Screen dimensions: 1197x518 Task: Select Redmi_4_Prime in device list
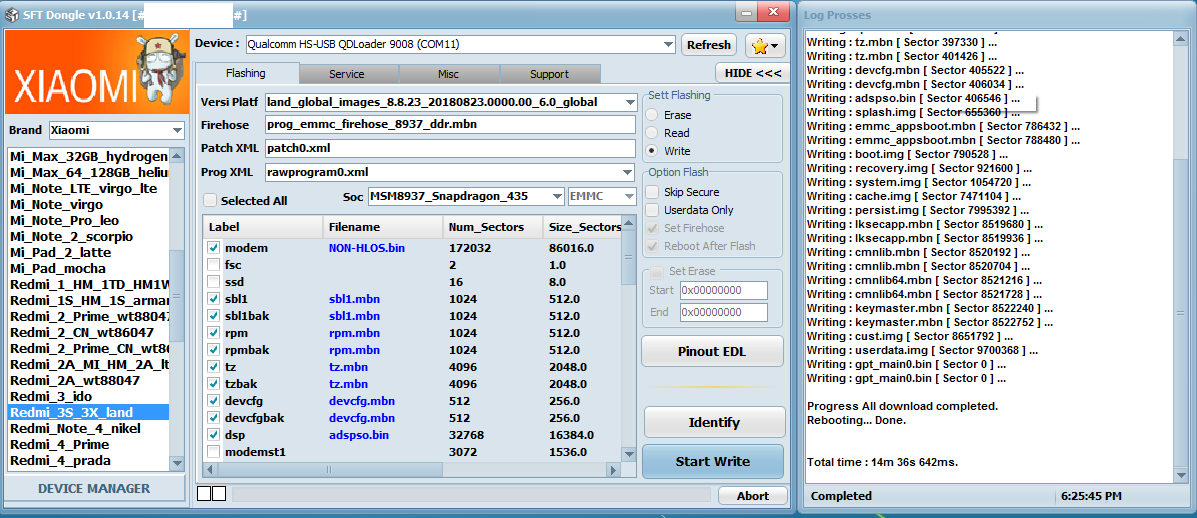click(88, 444)
